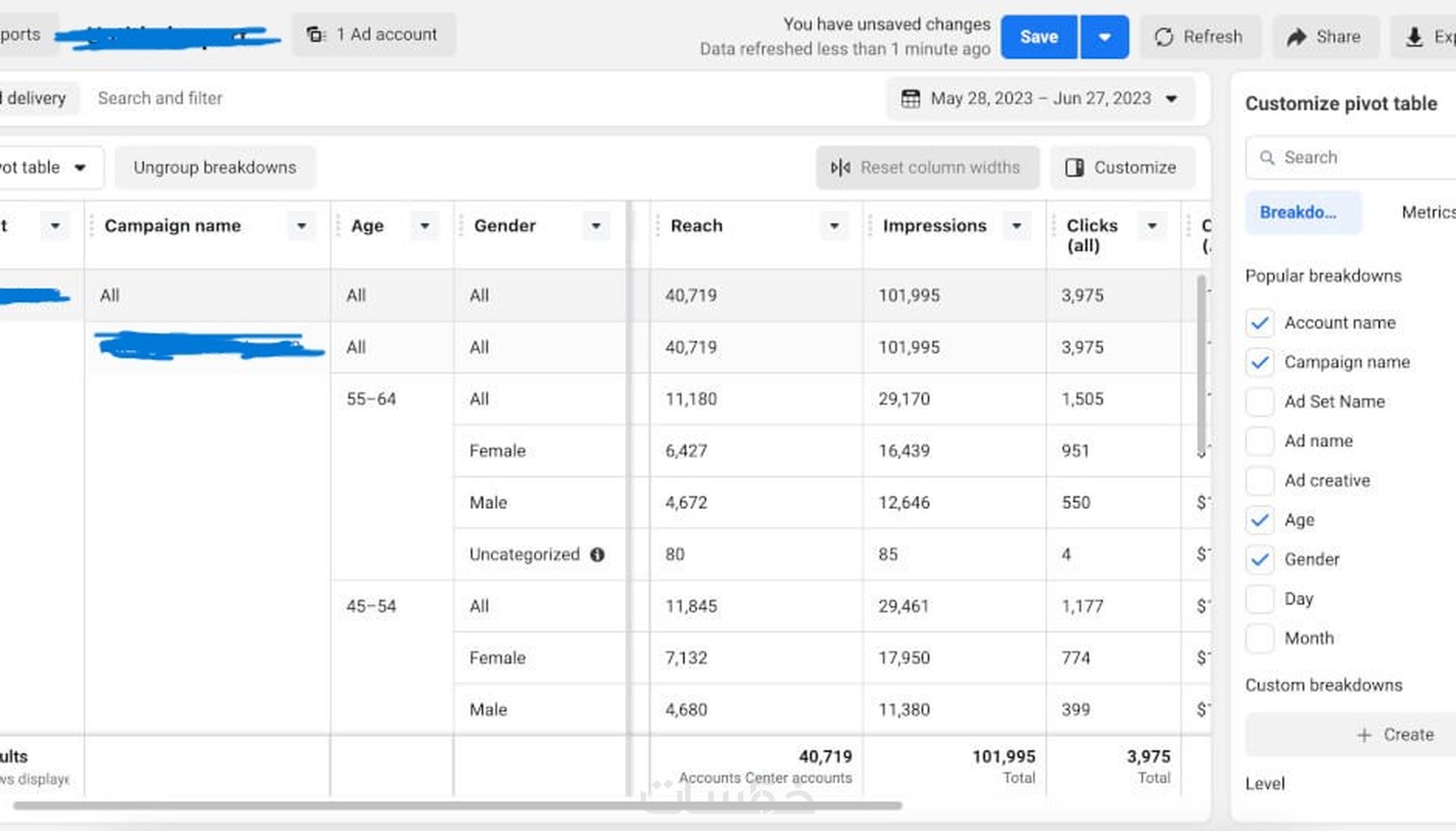Enable the Ad Set Name breakdown
Screen dimensions: 1456x831
pos(1260,402)
